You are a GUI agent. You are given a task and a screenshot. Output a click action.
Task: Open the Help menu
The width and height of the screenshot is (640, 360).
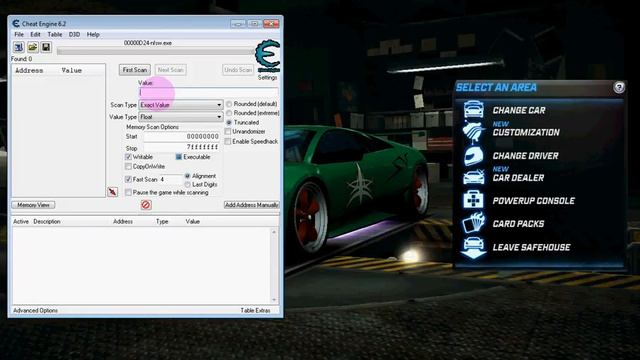click(93, 35)
